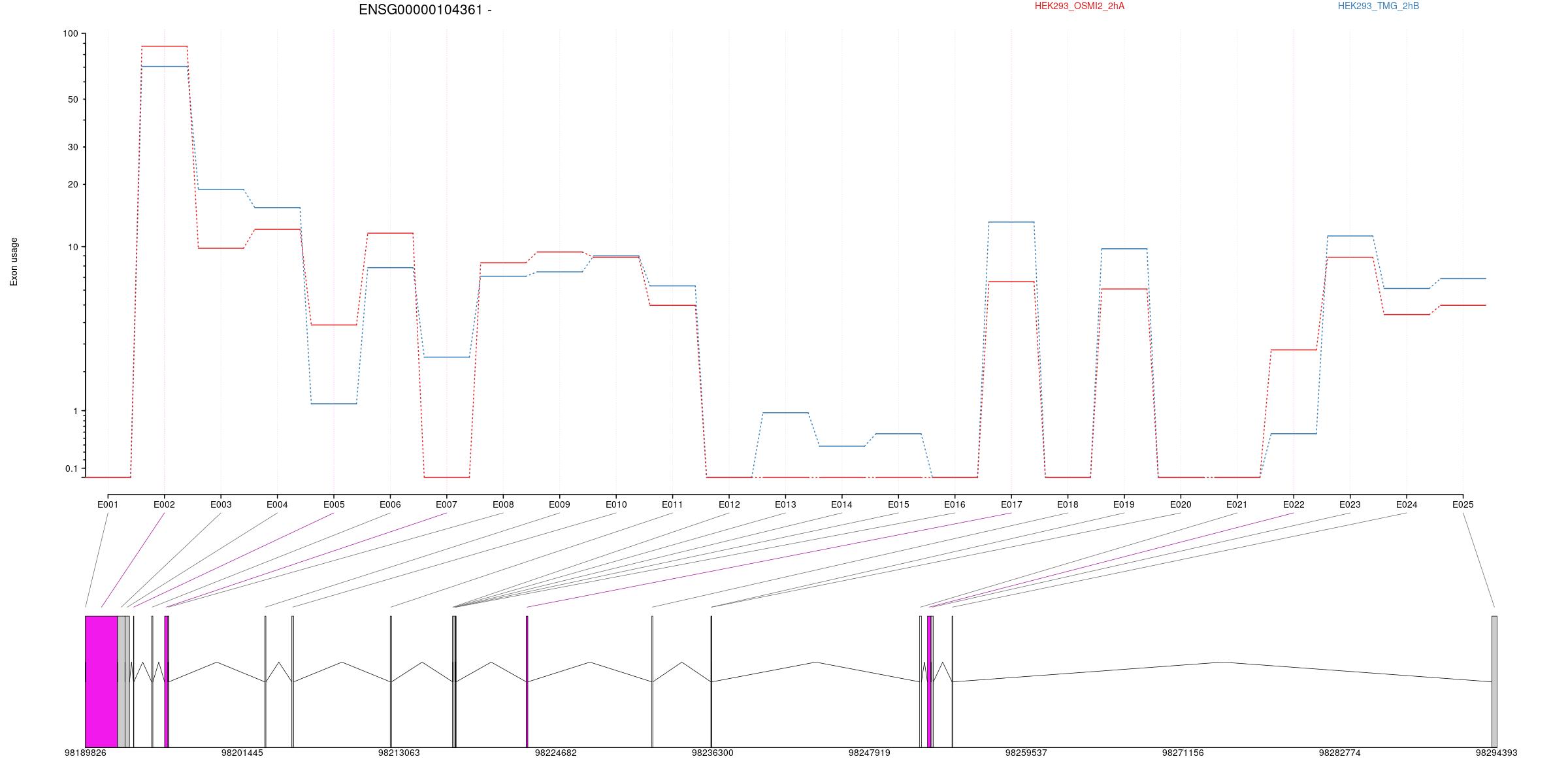1568x784 pixels.
Task: Click exon label E004
Action: 277,504
